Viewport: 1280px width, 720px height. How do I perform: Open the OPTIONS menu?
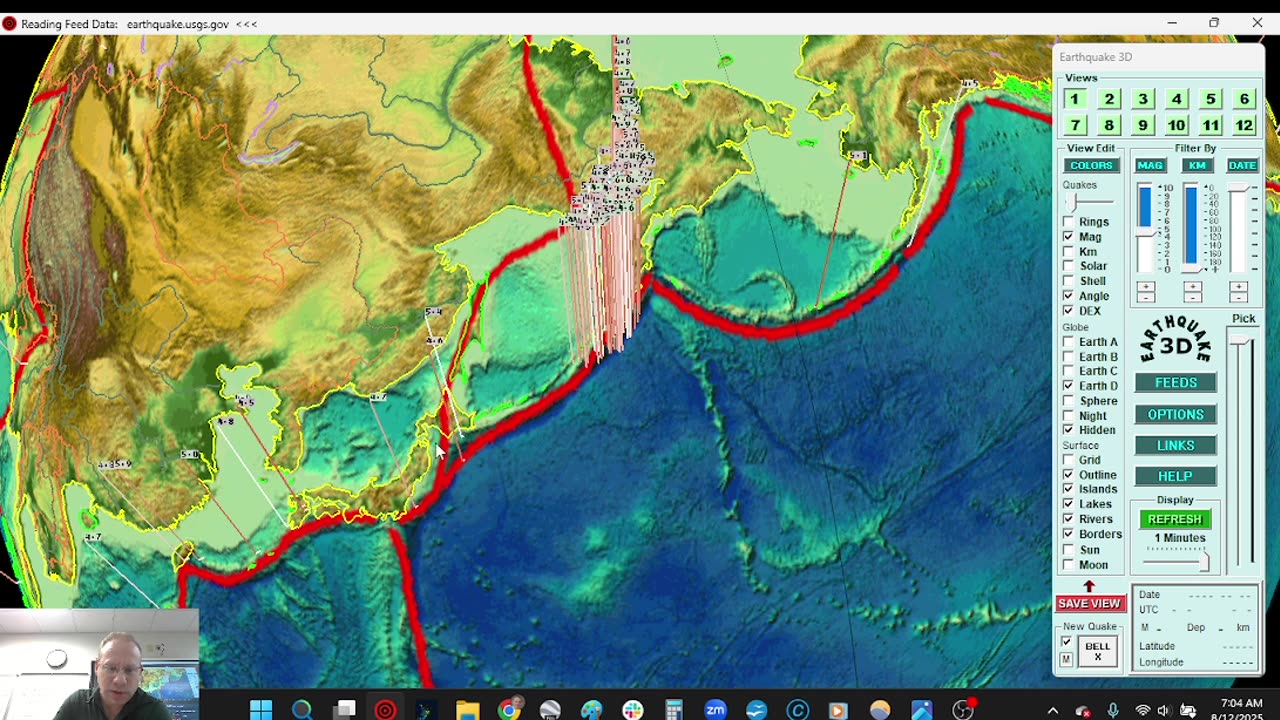click(1176, 414)
